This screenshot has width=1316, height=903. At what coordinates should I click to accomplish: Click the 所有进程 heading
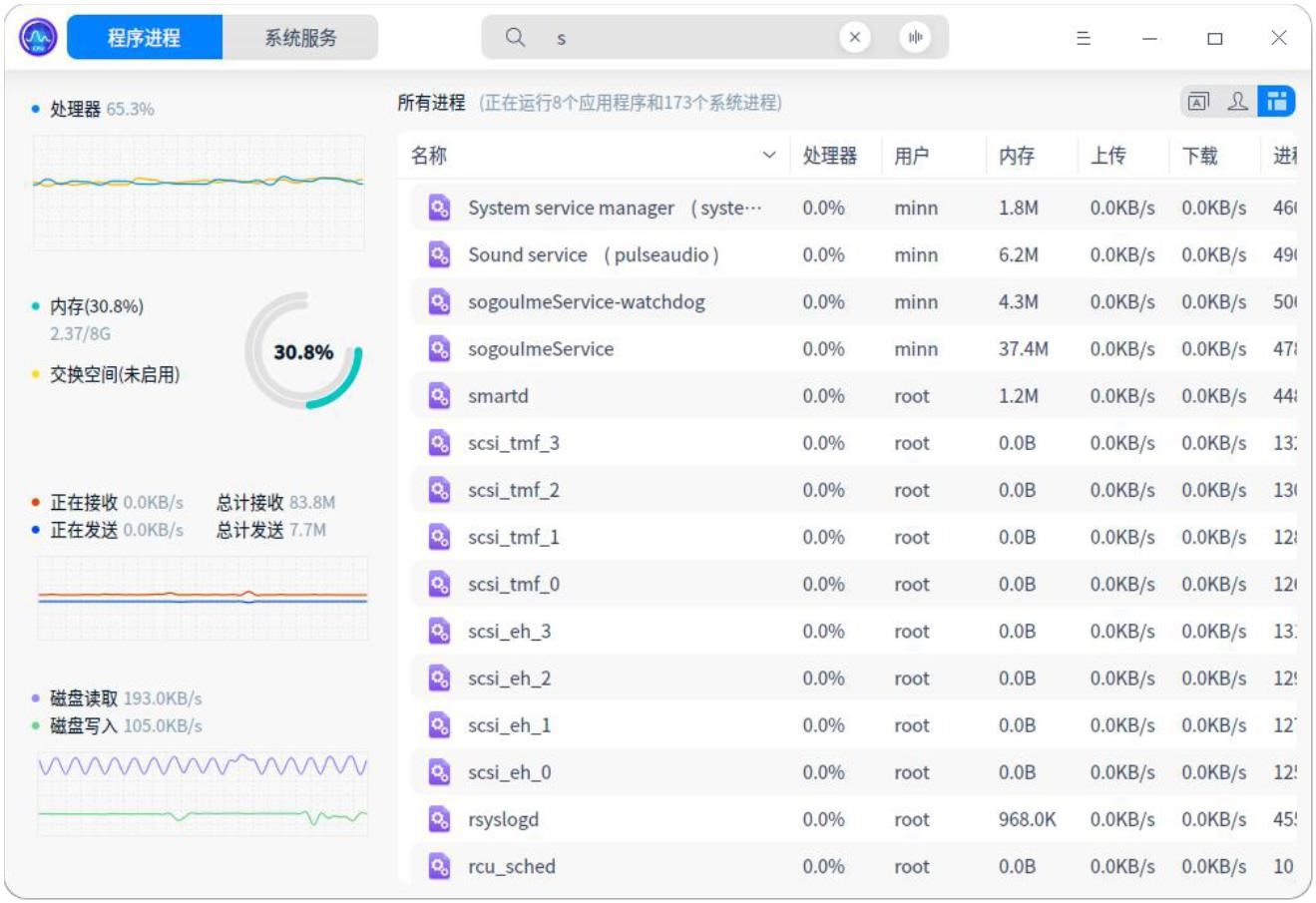click(431, 102)
